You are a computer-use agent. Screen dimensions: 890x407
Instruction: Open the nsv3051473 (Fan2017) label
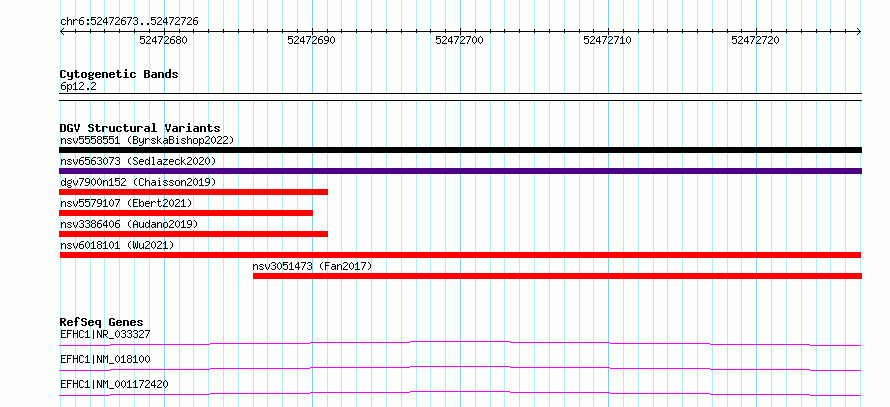click(x=312, y=266)
